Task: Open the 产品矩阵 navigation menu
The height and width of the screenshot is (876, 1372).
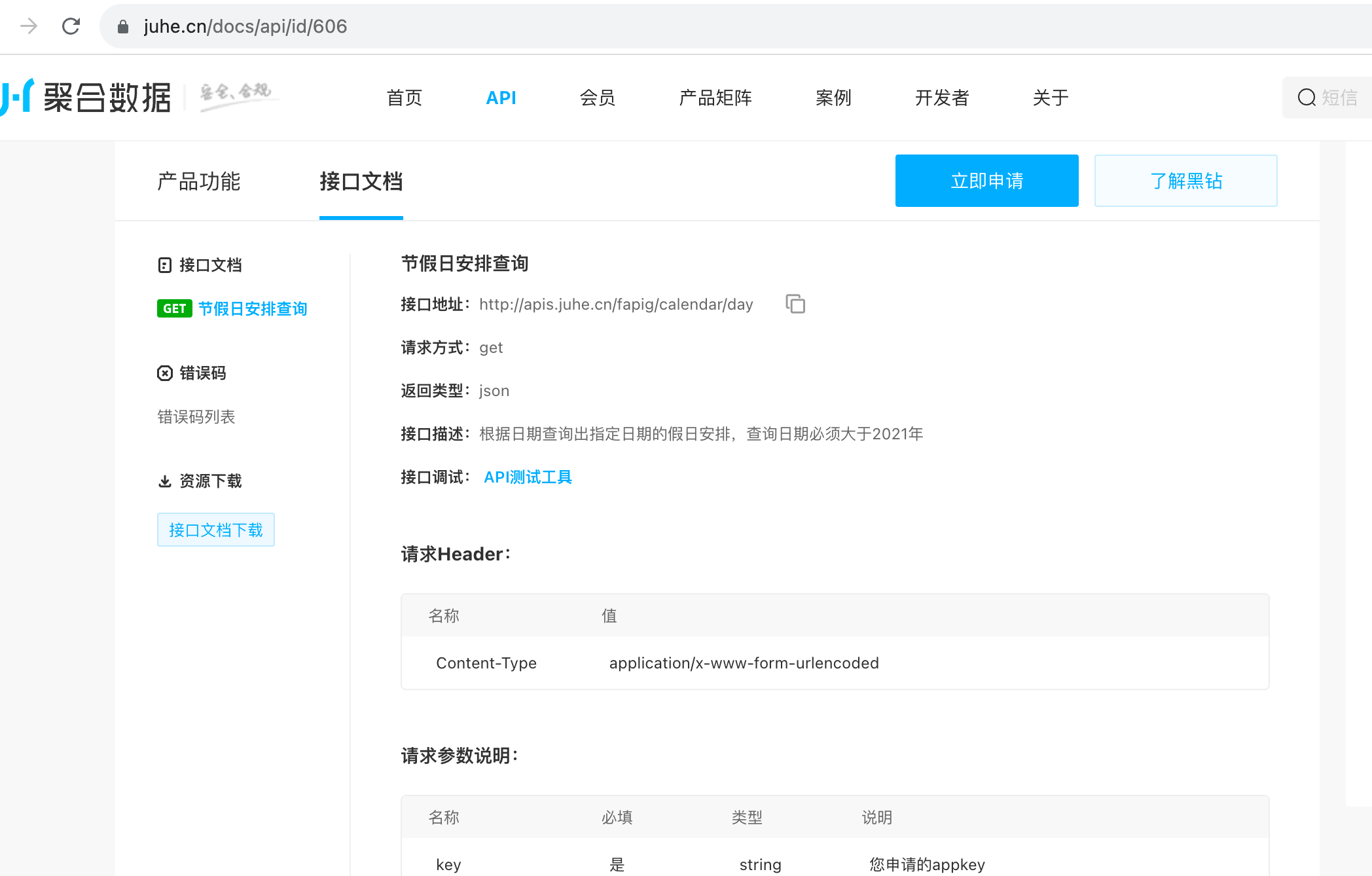Action: [x=715, y=98]
